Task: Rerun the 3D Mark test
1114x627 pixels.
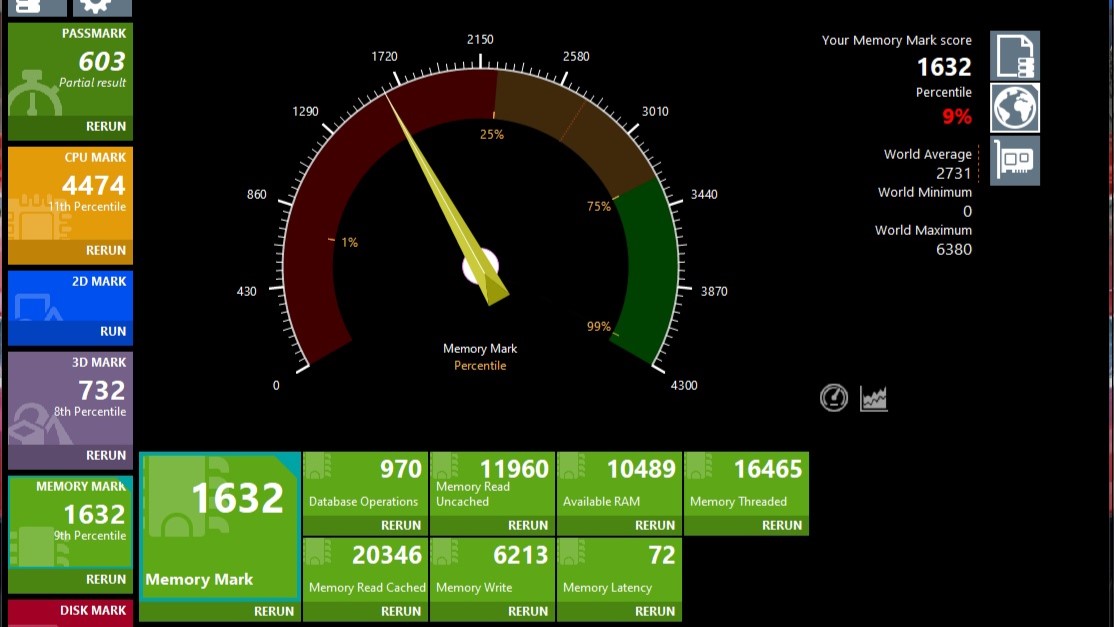Action: click(x=106, y=455)
